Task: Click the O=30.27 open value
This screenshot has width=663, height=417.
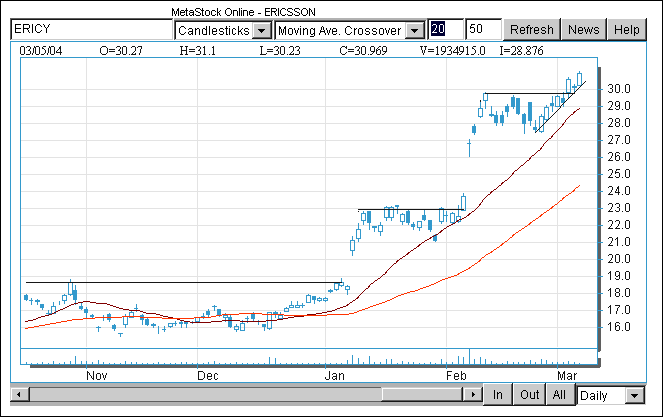Action: (121, 51)
